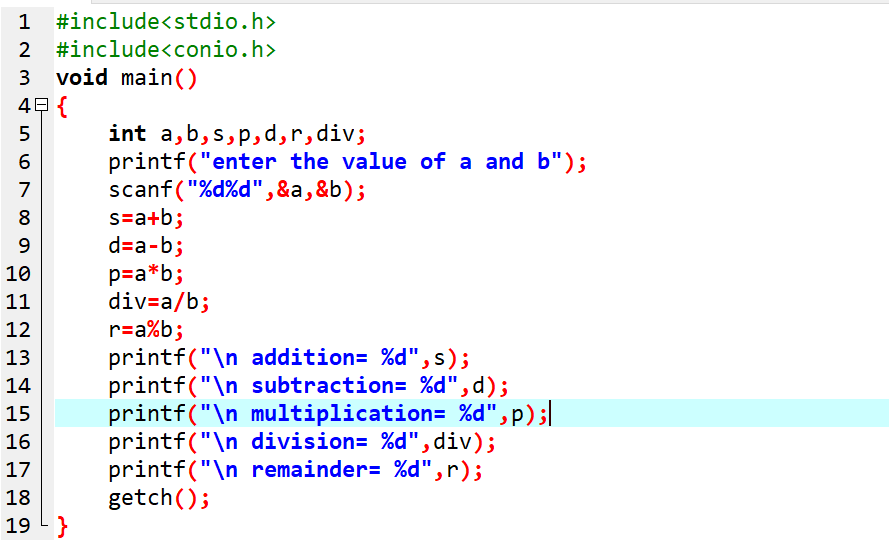Place cursor on #include<stdio.h> line

click(x=166, y=22)
